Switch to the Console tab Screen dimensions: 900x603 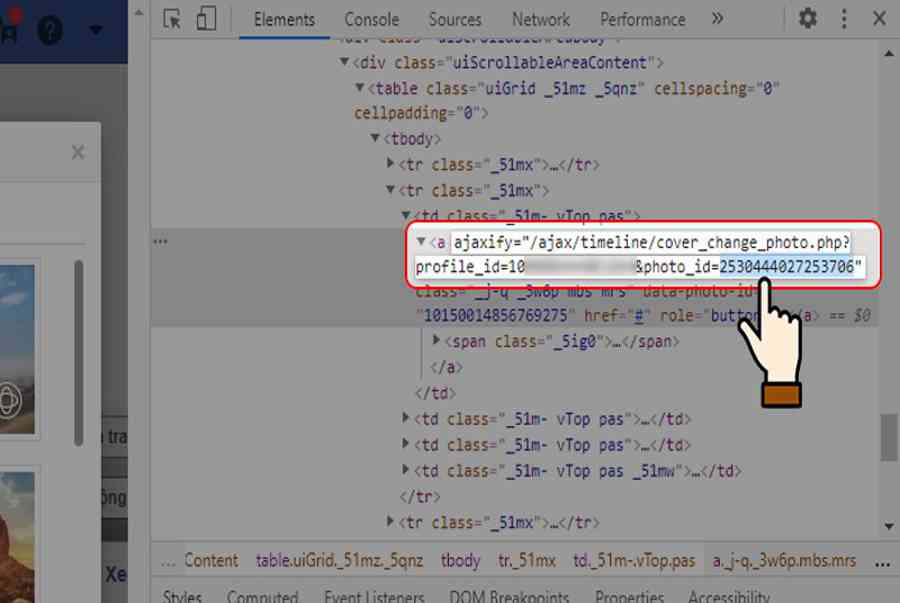[x=371, y=19]
